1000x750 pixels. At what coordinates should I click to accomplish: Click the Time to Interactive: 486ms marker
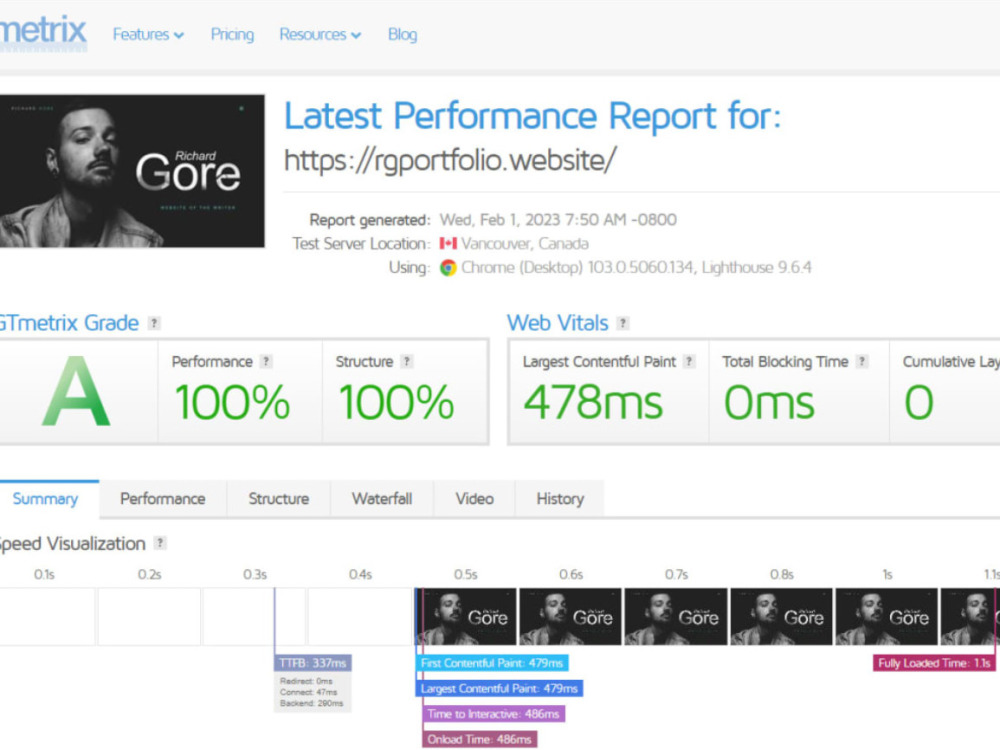pos(493,714)
